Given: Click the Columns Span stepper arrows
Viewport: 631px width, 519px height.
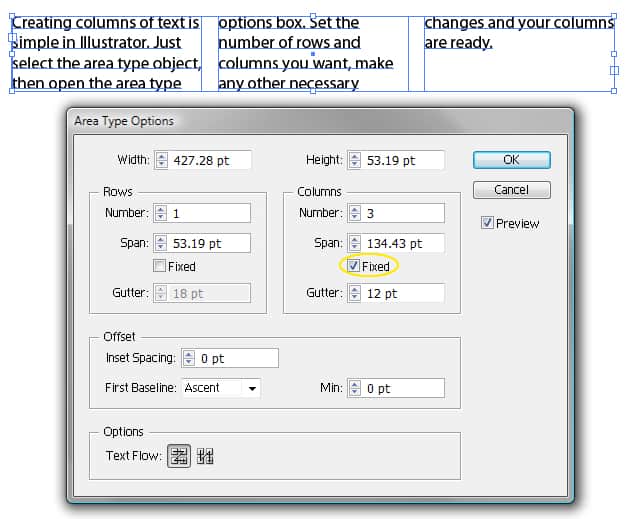Looking at the screenshot, I should (353, 243).
